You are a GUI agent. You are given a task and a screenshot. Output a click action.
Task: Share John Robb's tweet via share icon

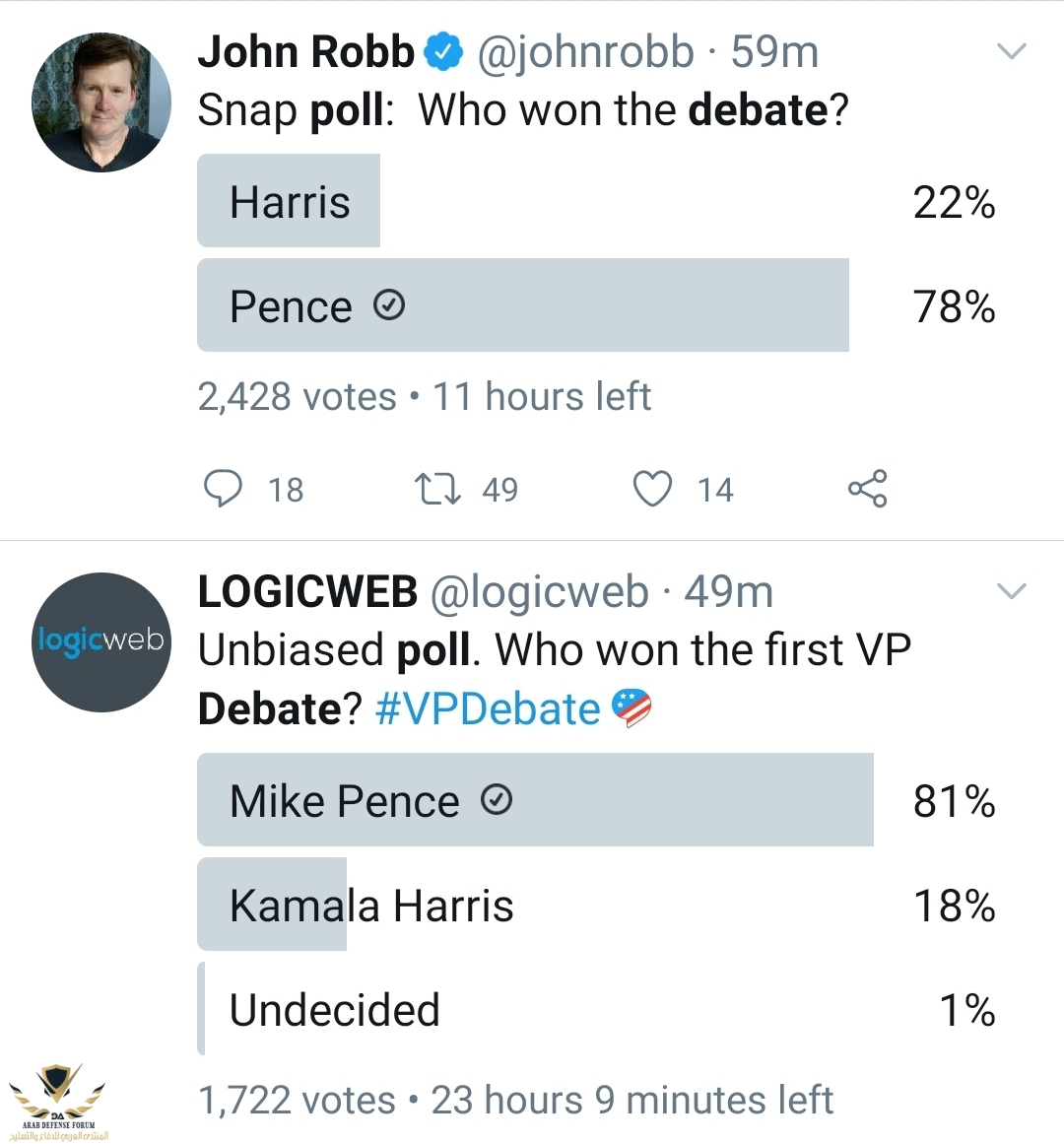[867, 489]
